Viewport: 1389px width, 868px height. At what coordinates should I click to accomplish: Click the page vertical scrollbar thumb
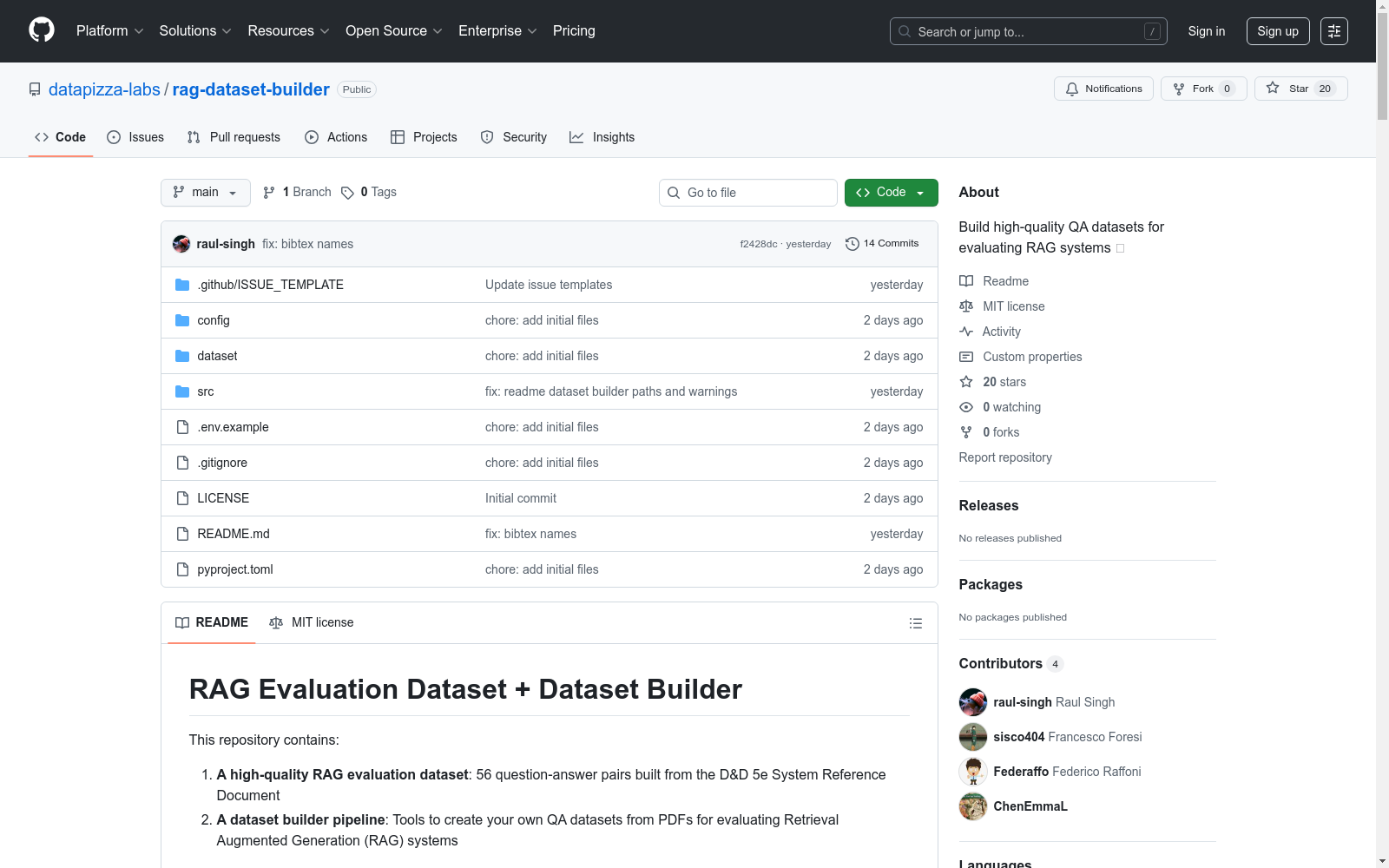click(x=1382, y=66)
